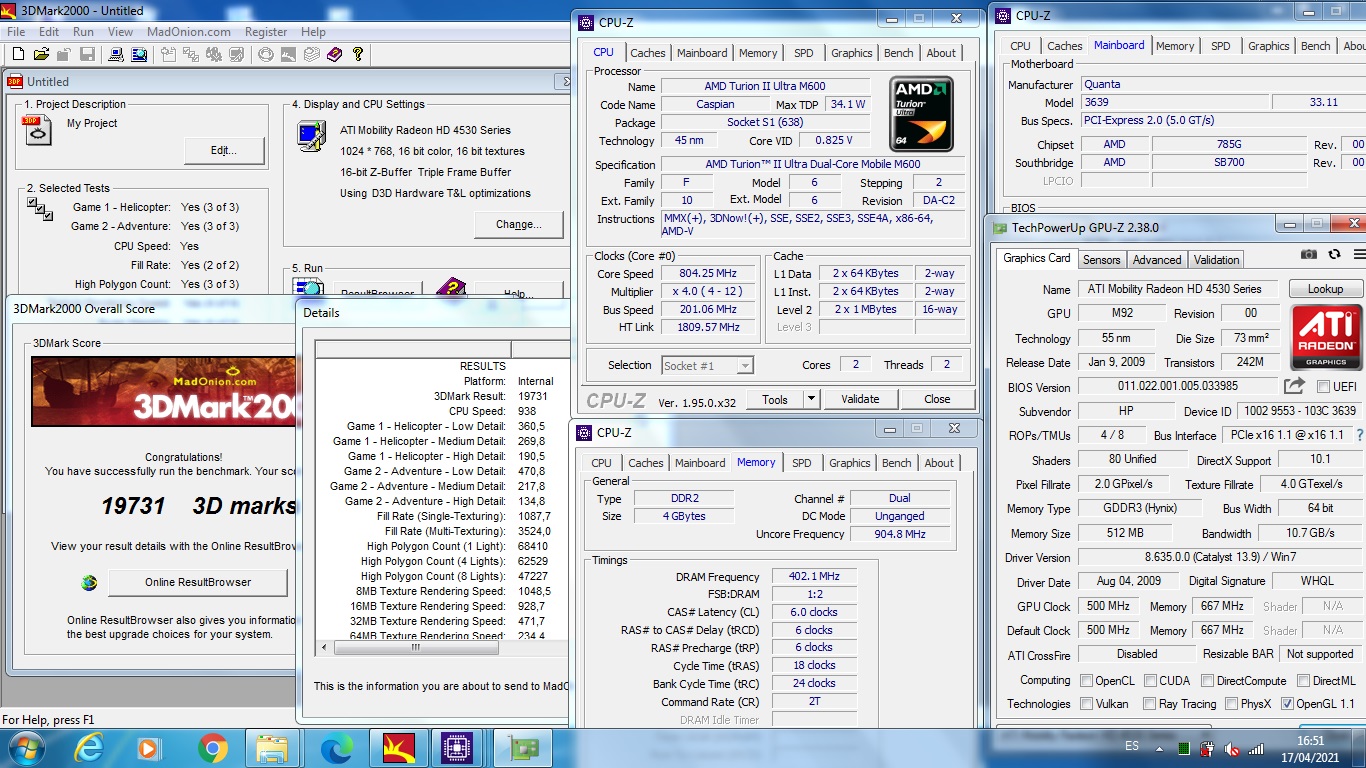Create a new project from 3DMark2000 toolbar
The image size is (1366, 768).
pyautogui.click(x=17, y=54)
